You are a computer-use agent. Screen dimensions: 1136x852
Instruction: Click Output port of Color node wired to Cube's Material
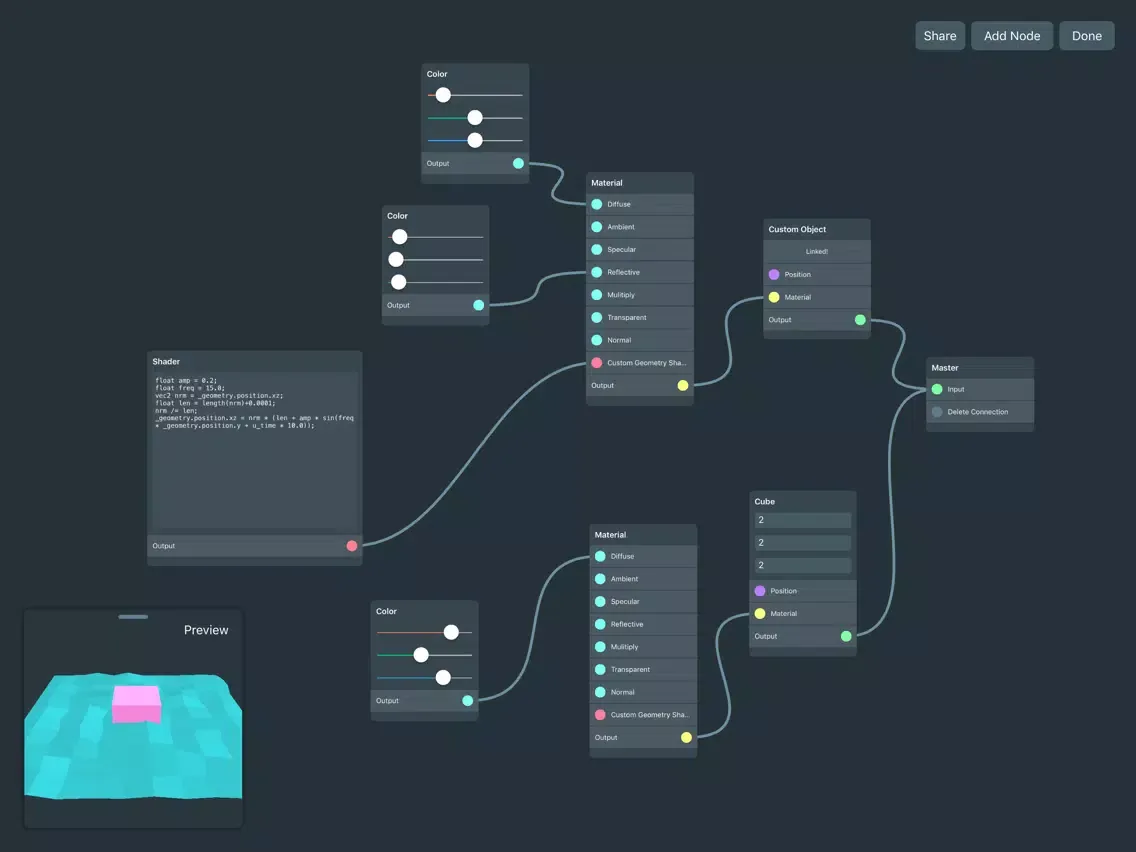[x=467, y=701]
